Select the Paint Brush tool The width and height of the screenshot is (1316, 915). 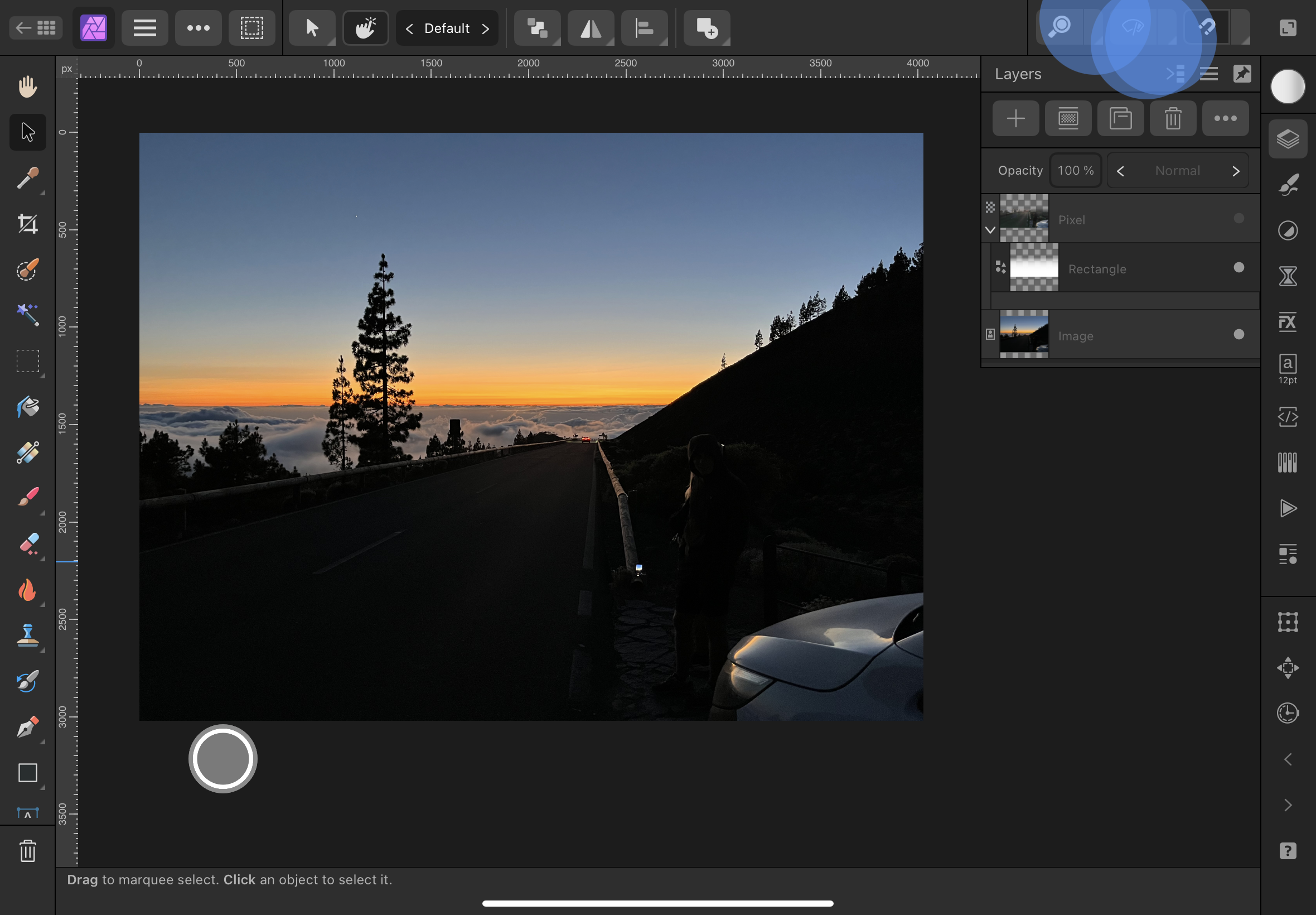pos(27,498)
